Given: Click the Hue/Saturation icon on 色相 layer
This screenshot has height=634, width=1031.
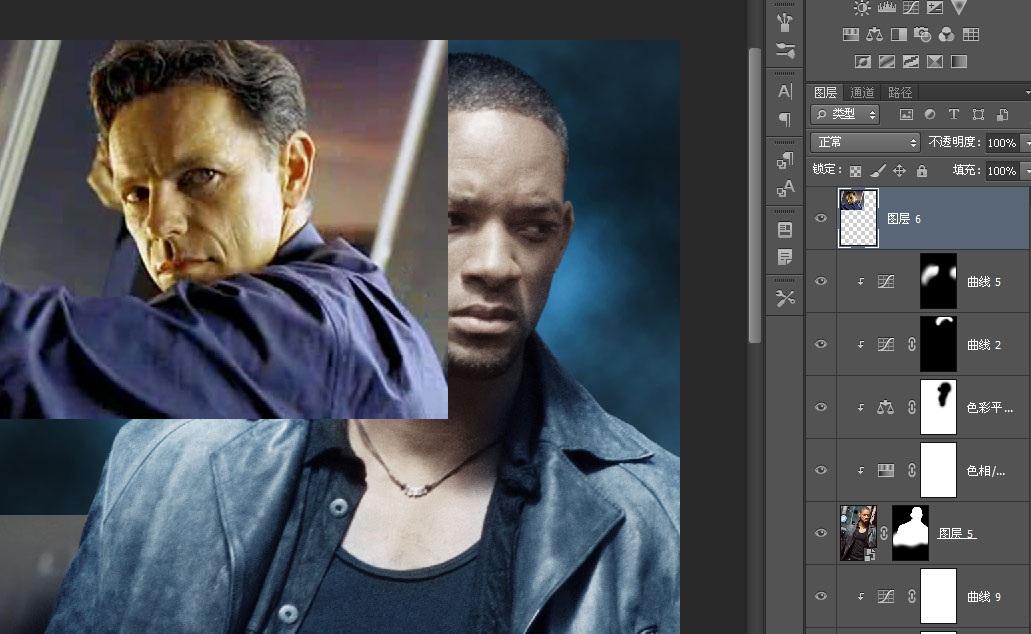Looking at the screenshot, I should point(886,470).
